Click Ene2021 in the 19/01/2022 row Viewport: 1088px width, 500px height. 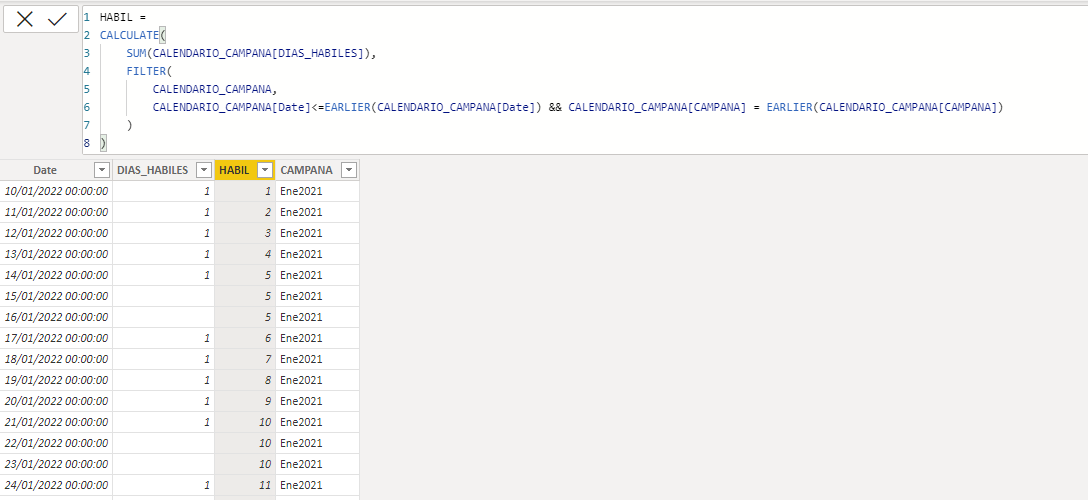click(x=317, y=380)
